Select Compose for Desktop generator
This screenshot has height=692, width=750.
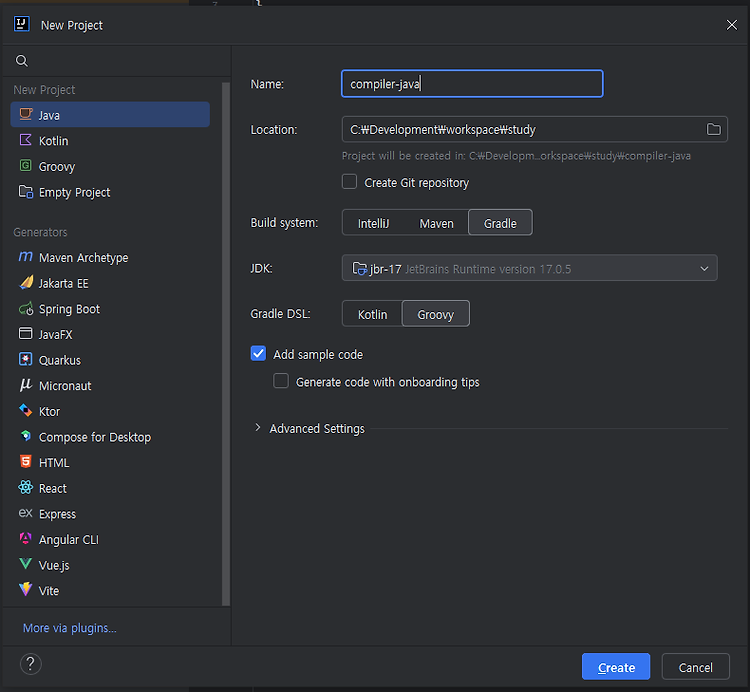(110, 437)
